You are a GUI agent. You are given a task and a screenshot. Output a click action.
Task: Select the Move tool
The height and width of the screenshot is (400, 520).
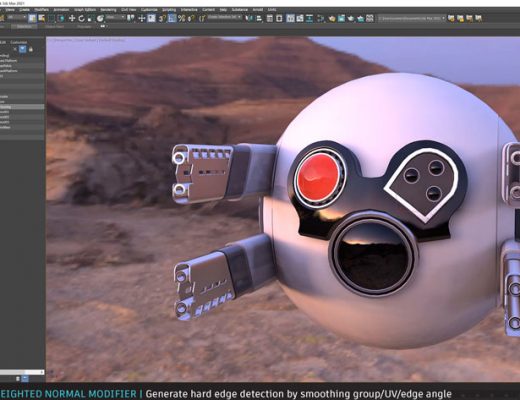coord(72,18)
